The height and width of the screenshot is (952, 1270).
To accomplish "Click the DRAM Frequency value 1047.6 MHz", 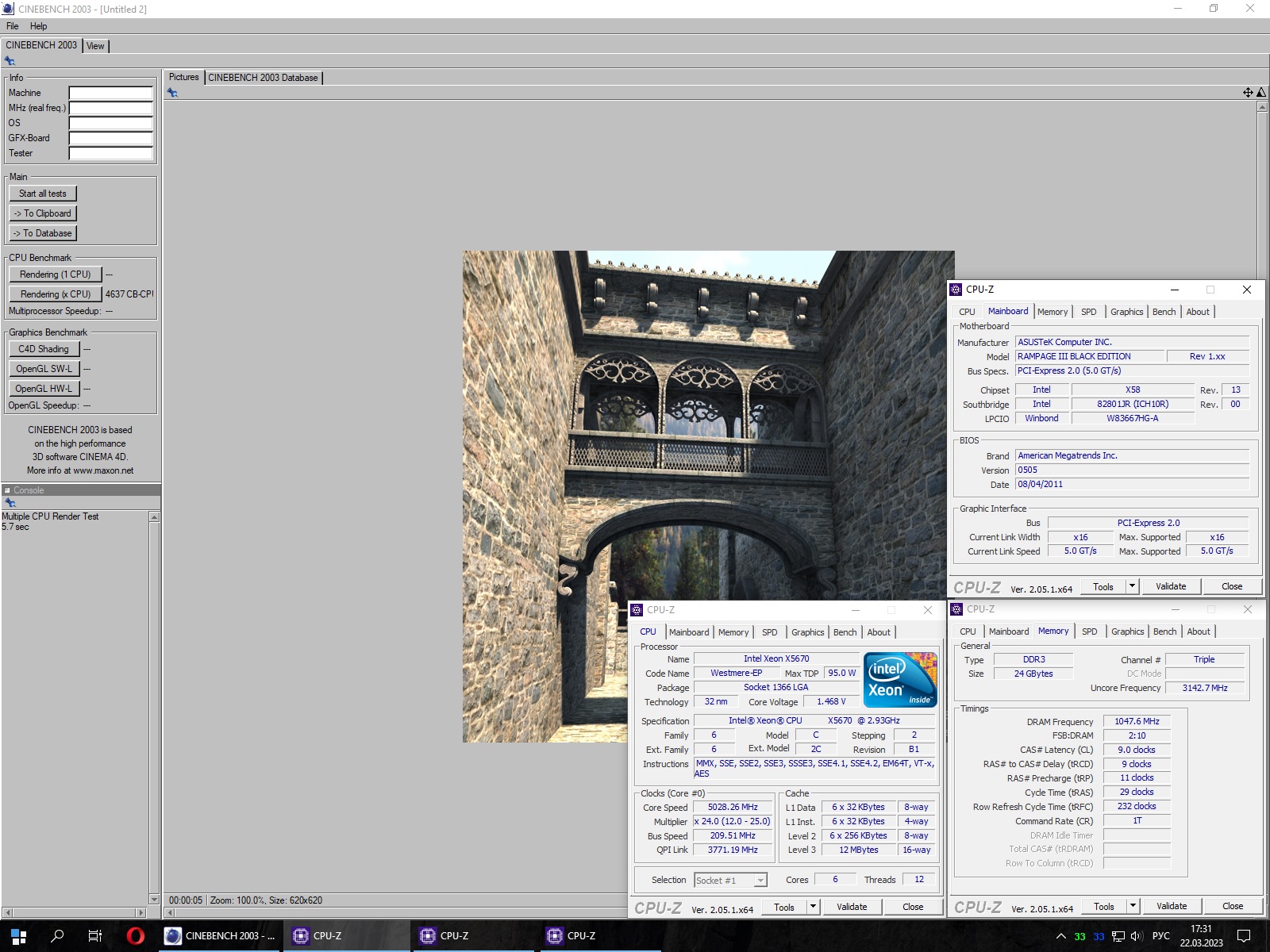I will (x=1137, y=722).
